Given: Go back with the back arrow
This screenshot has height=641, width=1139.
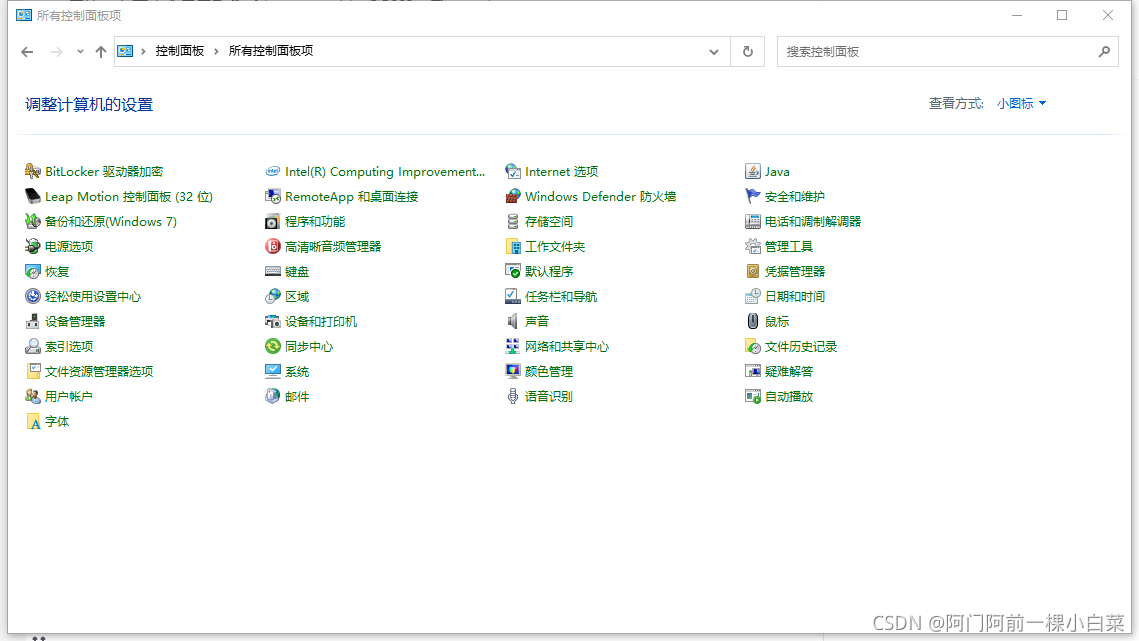Looking at the screenshot, I should pos(27,52).
